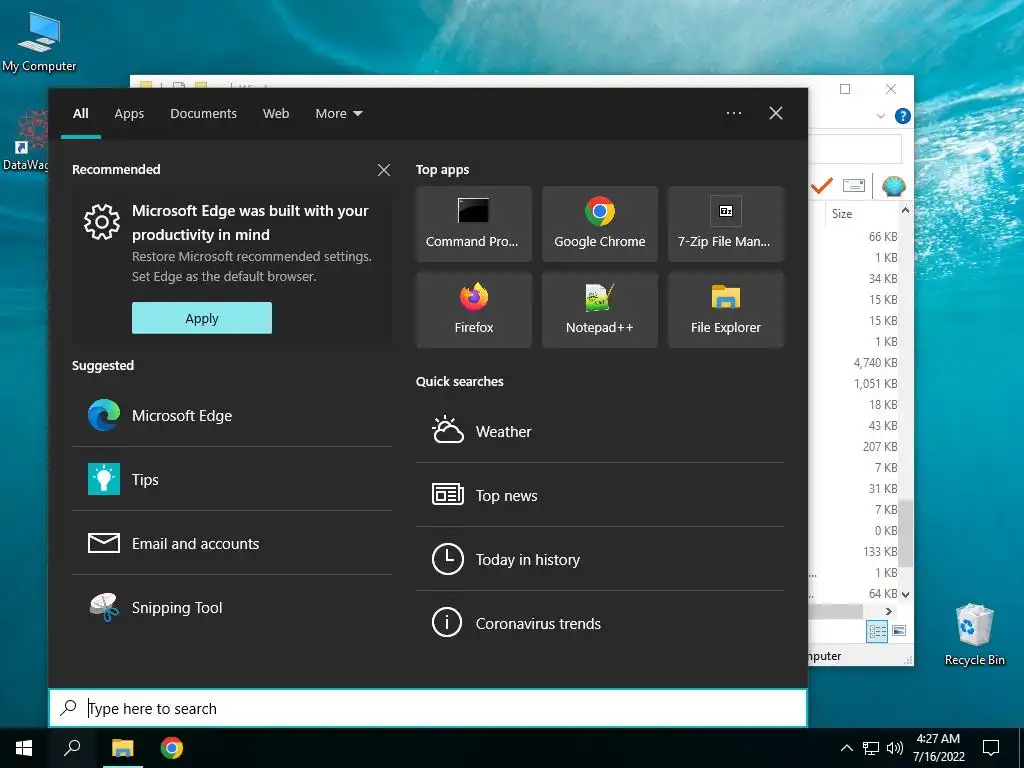1024x768 pixels.
Task: Click the Explorer vertical scrollbar down arrow
Action: (x=905, y=594)
